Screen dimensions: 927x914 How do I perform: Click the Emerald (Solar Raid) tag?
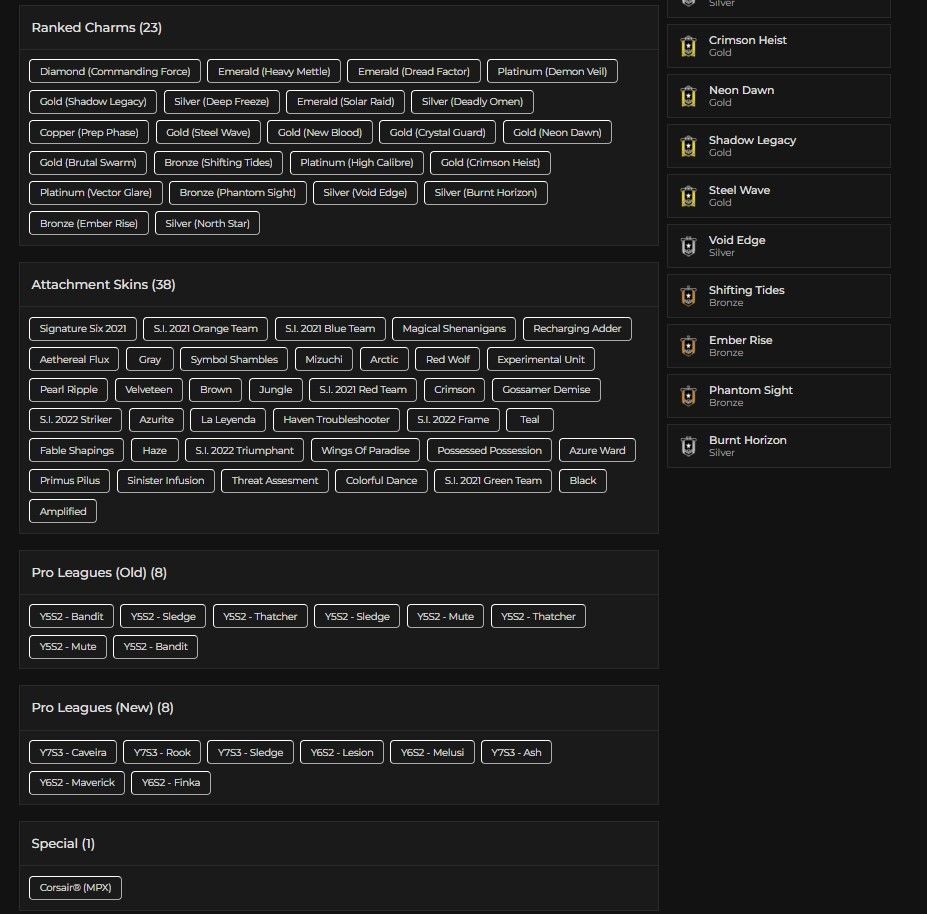(345, 102)
